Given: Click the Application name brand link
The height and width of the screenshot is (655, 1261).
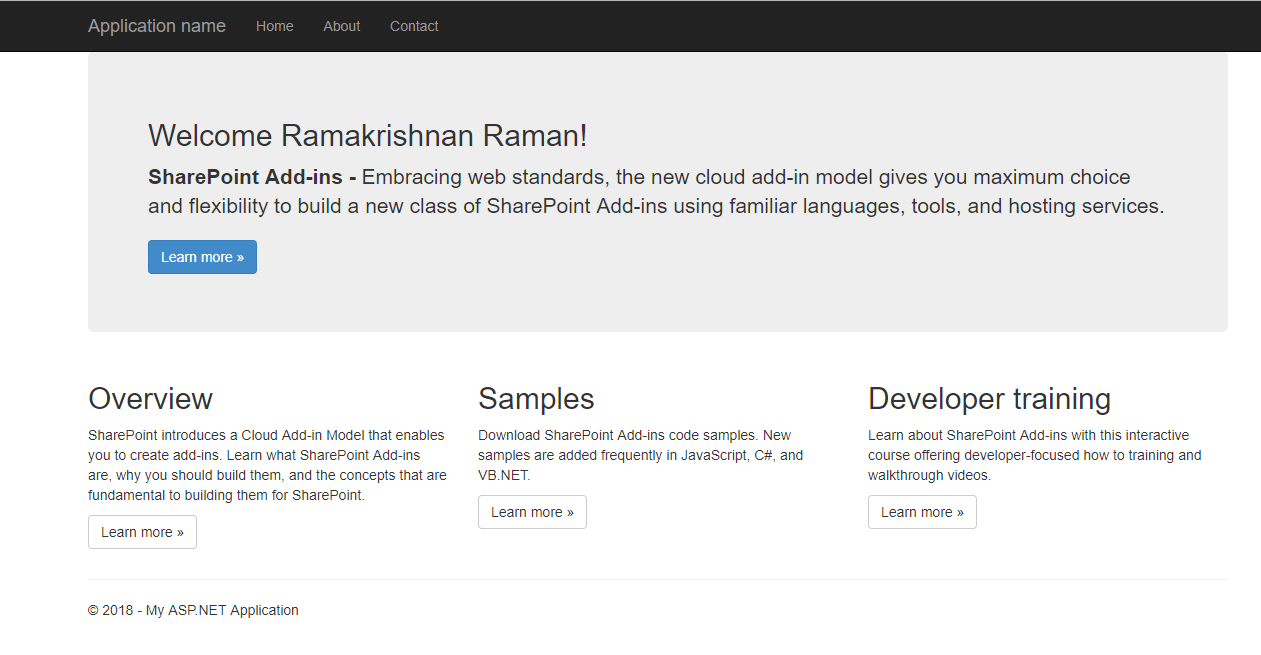Looking at the screenshot, I should (x=157, y=26).
